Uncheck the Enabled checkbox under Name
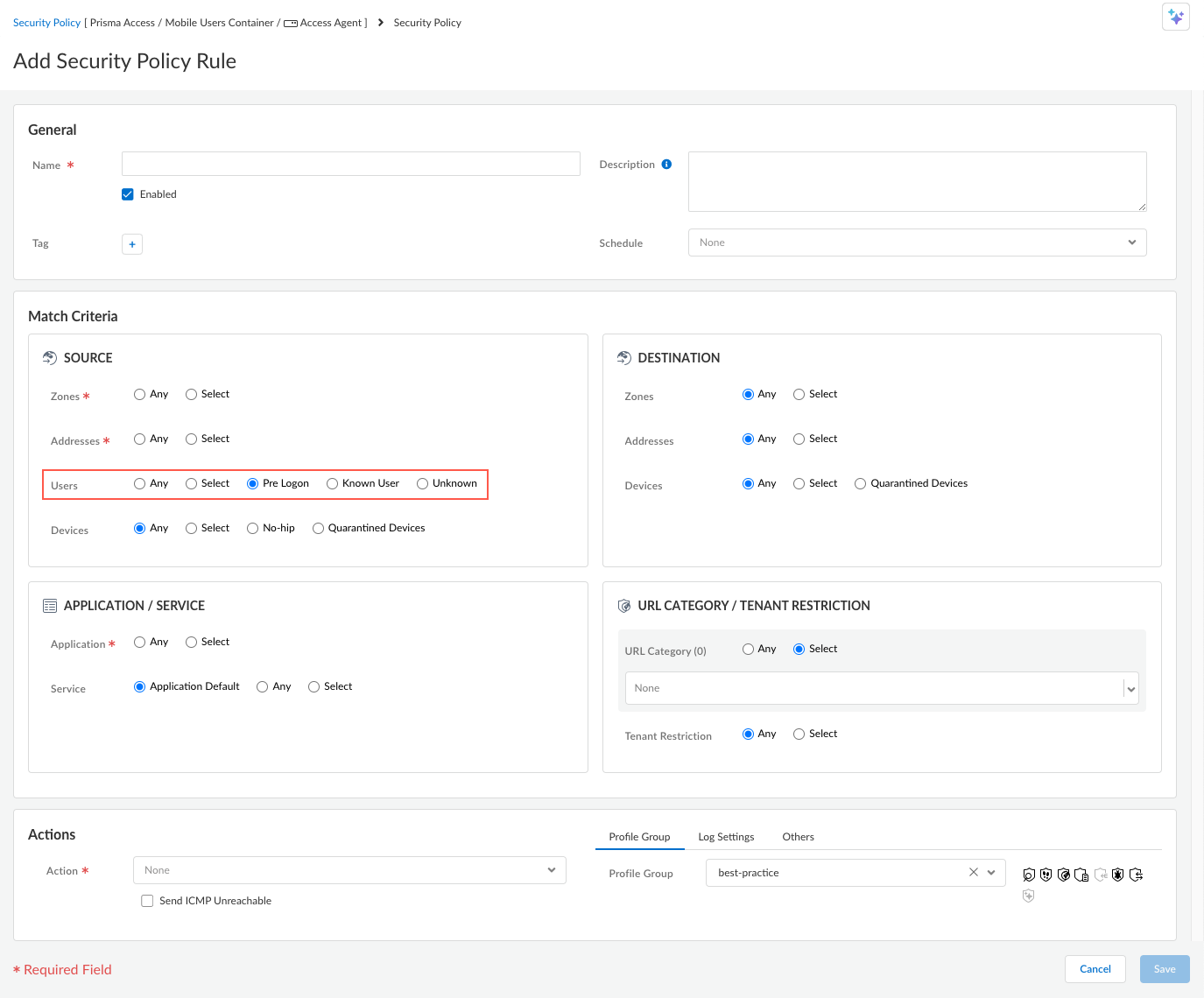This screenshot has width=1204, height=998. pyautogui.click(x=127, y=193)
